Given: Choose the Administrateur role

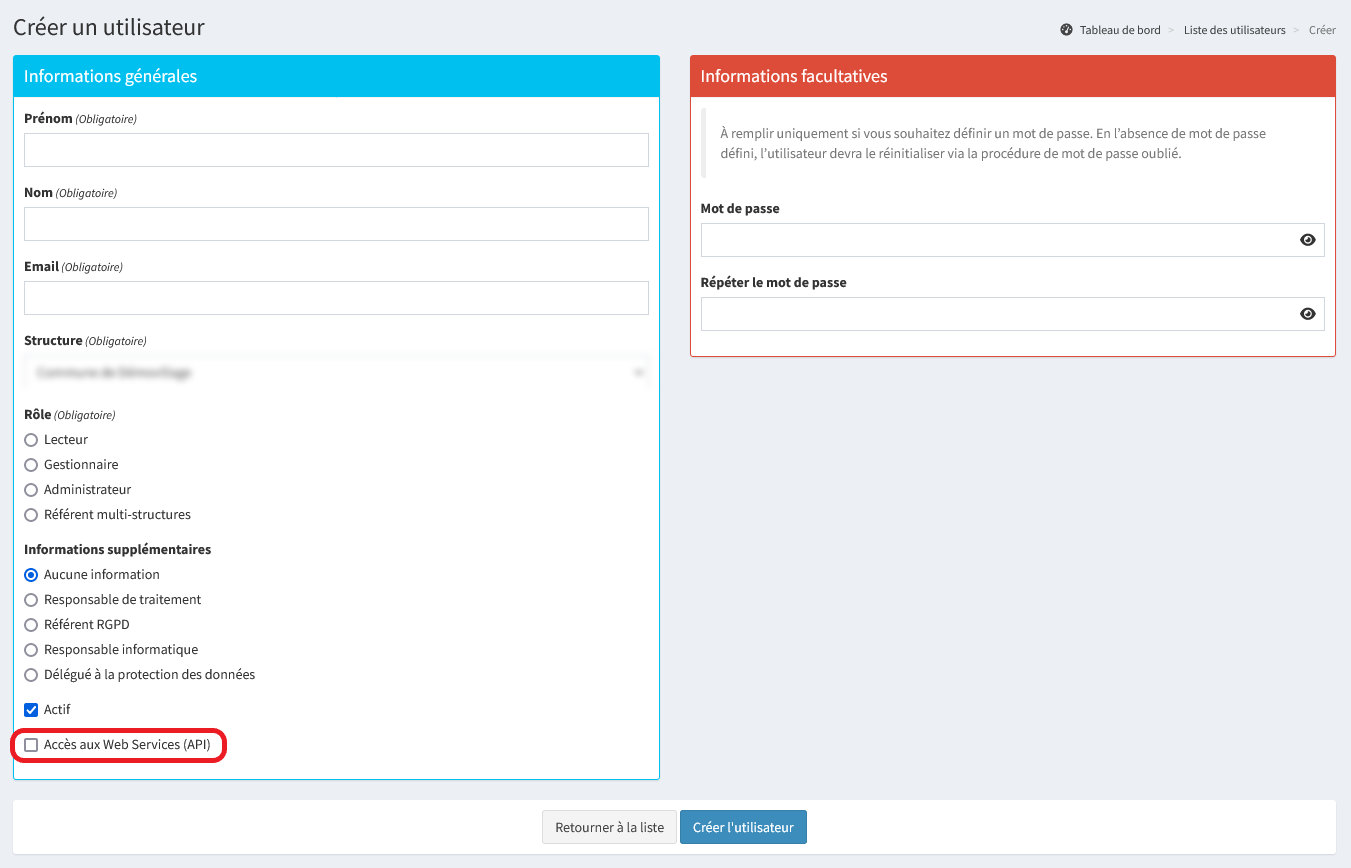Looking at the screenshot, I should pyautogui.click(x=31, y=490).
